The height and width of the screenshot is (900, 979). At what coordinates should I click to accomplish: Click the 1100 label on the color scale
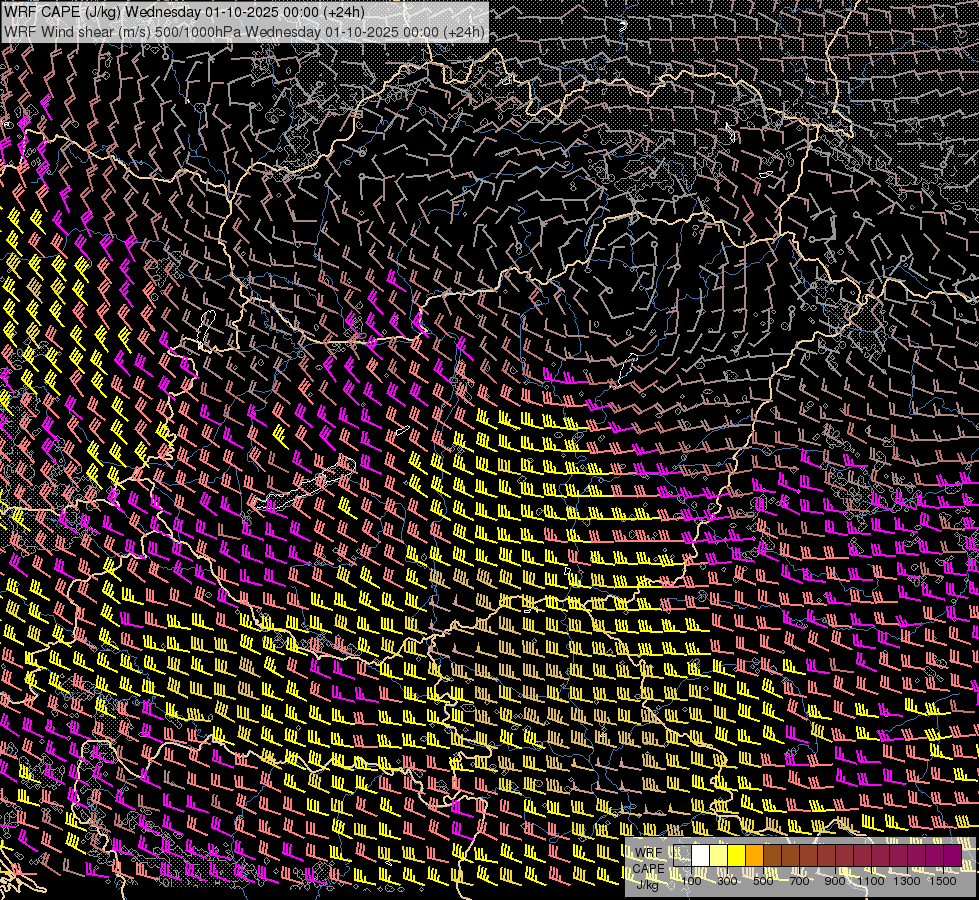coord(871,880)
